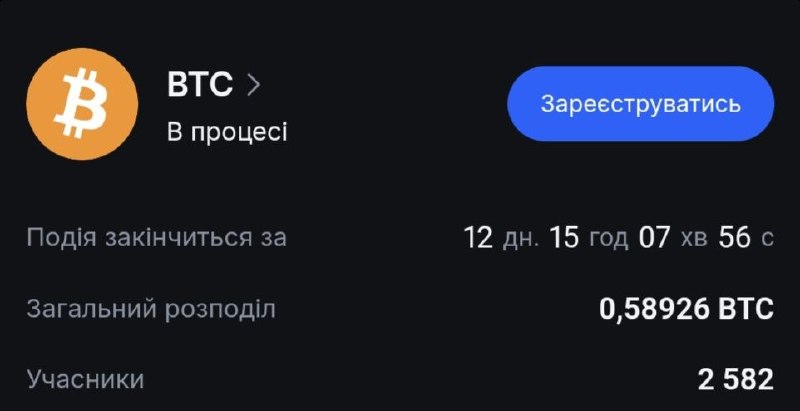The image size is (800, 411).
Task: Select the "В процесі" status label
Action: (x=227, y=132)
